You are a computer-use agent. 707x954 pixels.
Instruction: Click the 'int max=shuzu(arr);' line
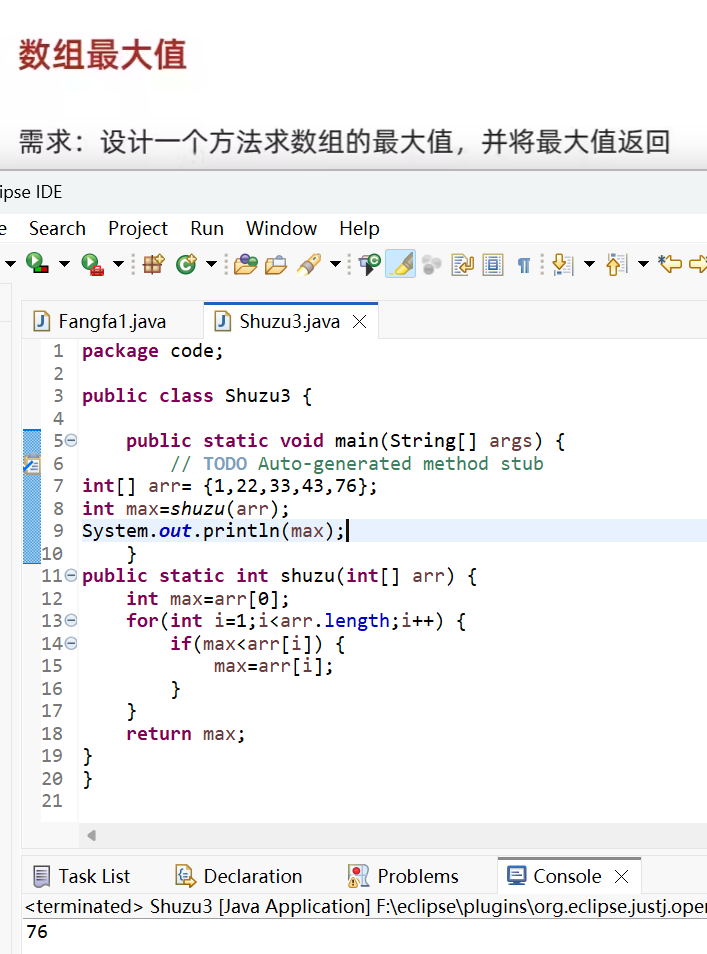(186, 509)
